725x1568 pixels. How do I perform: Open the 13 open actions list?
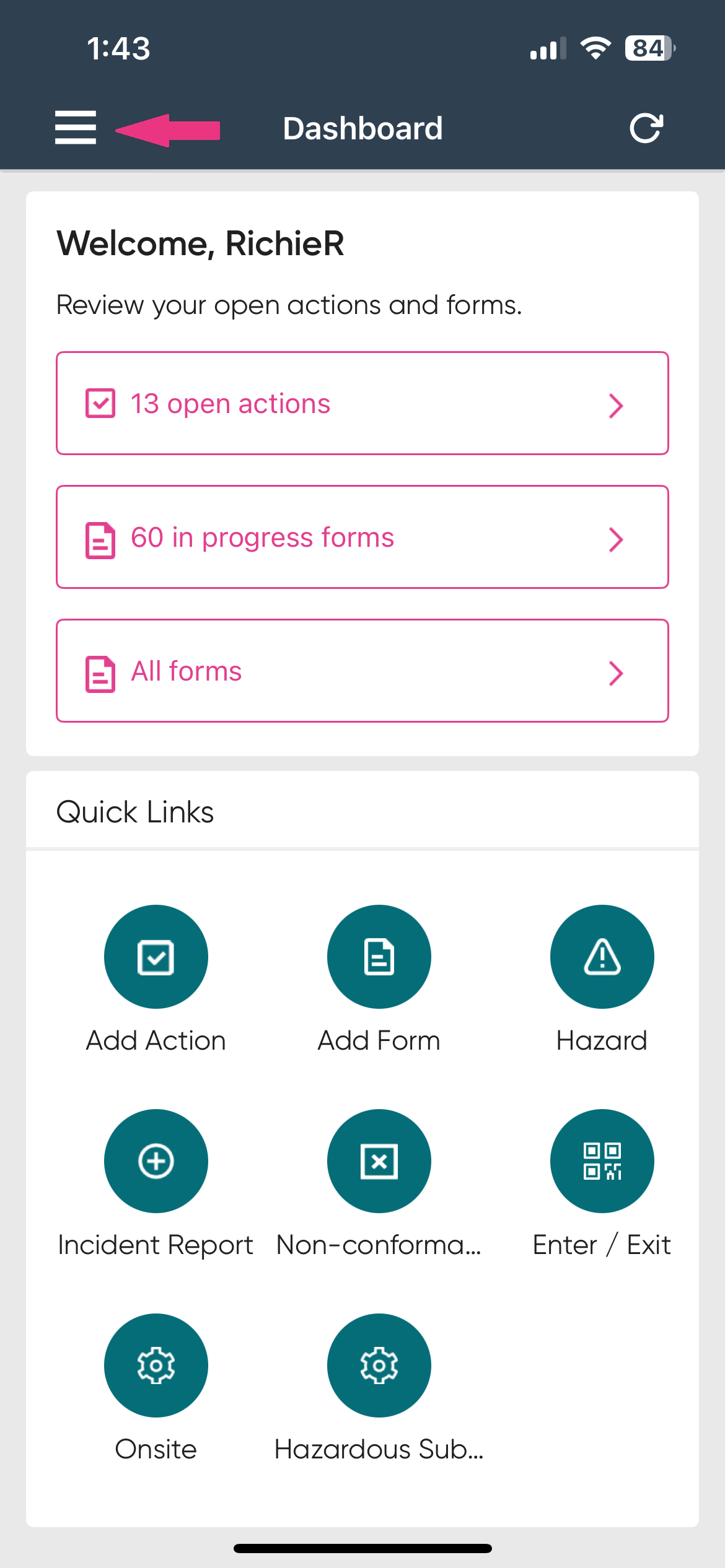(231, 404)
